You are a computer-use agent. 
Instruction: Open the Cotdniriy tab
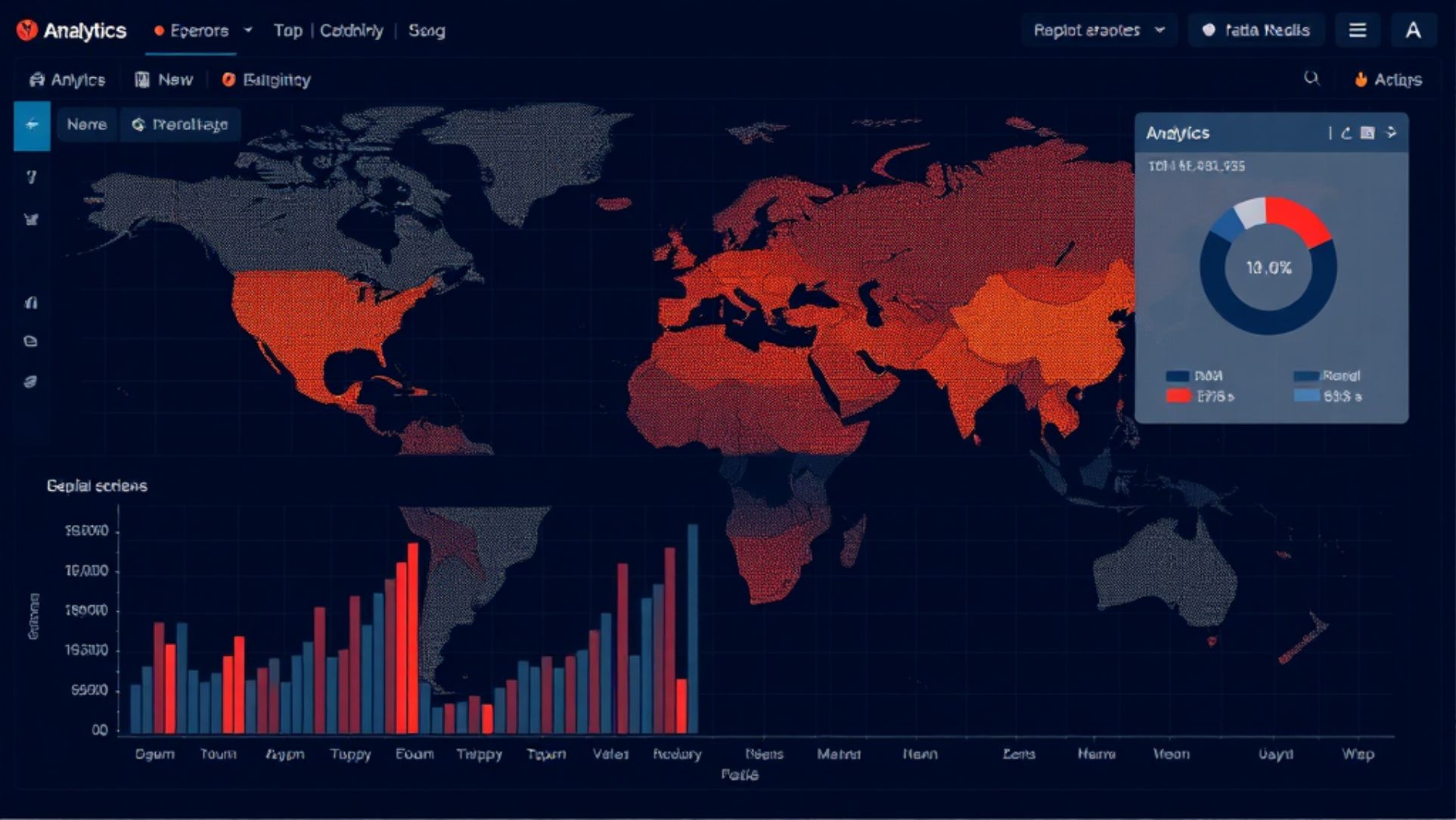[352, 31]
